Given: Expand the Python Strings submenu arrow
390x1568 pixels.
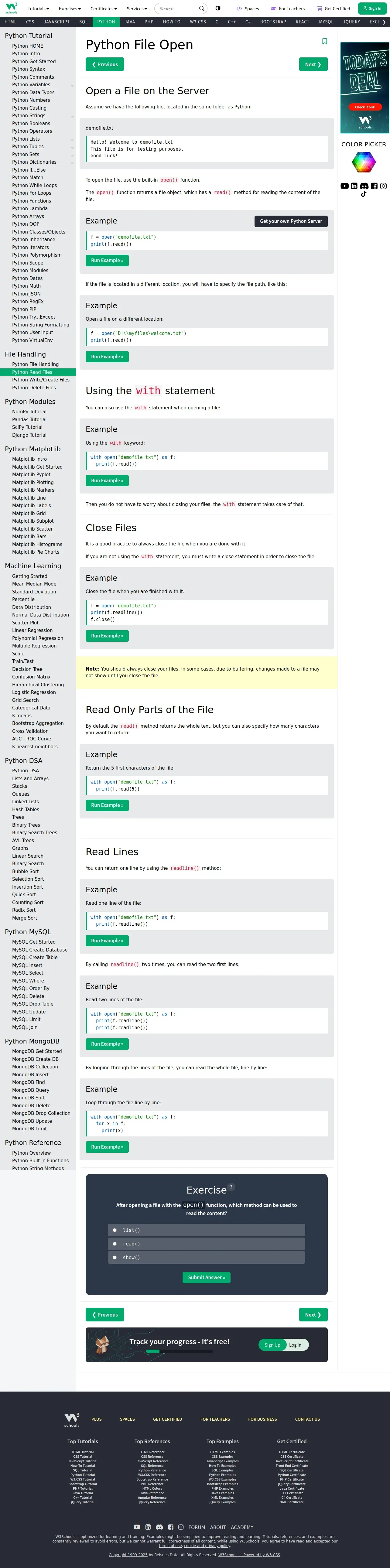Looking at the screenshot, I should click(x=72, y=116).
